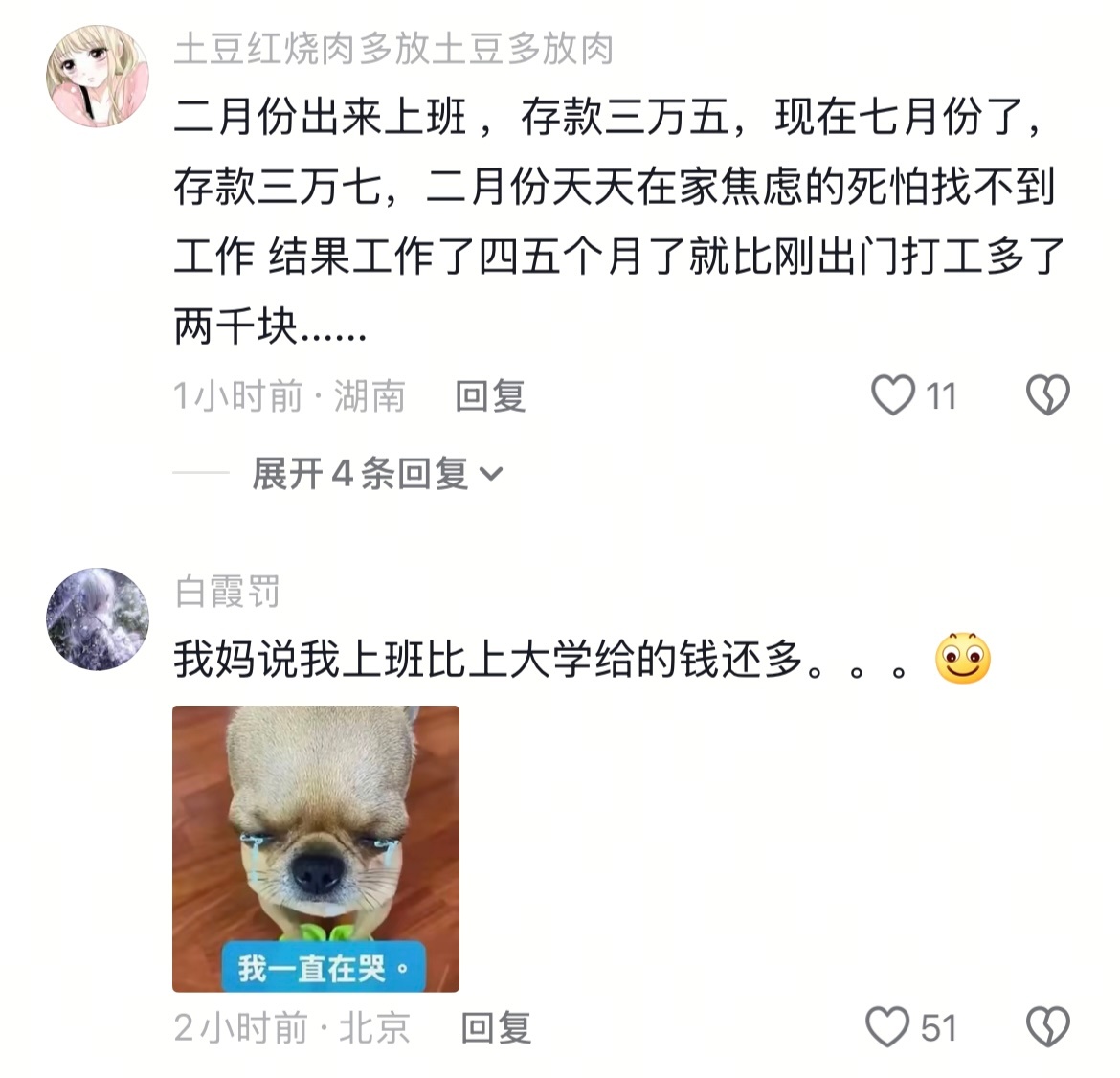The image size is (1120, 1078).
Task: Reply to the 1小时前 Hunan comment
Action: click(x=491, y=395)
